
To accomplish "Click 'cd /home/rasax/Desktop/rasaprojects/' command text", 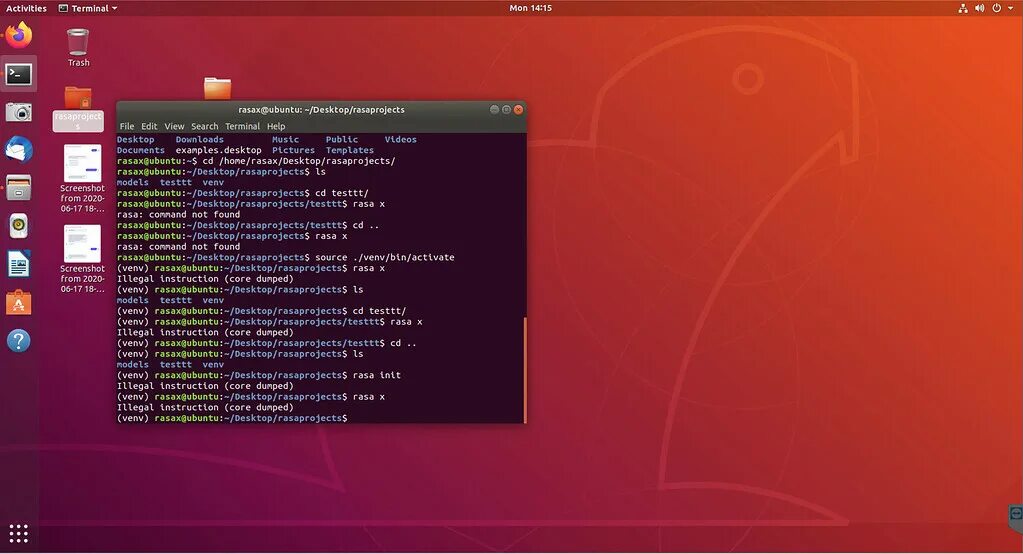I will [x=299, y=161].
